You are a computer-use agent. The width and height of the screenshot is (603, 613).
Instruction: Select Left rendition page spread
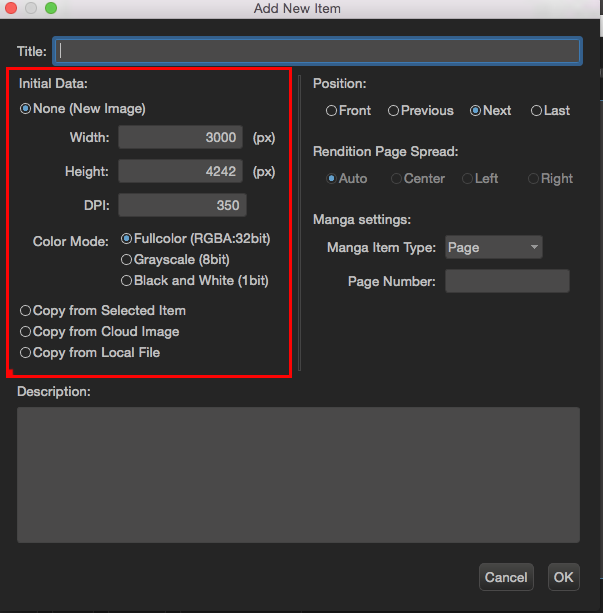point(480,179)
